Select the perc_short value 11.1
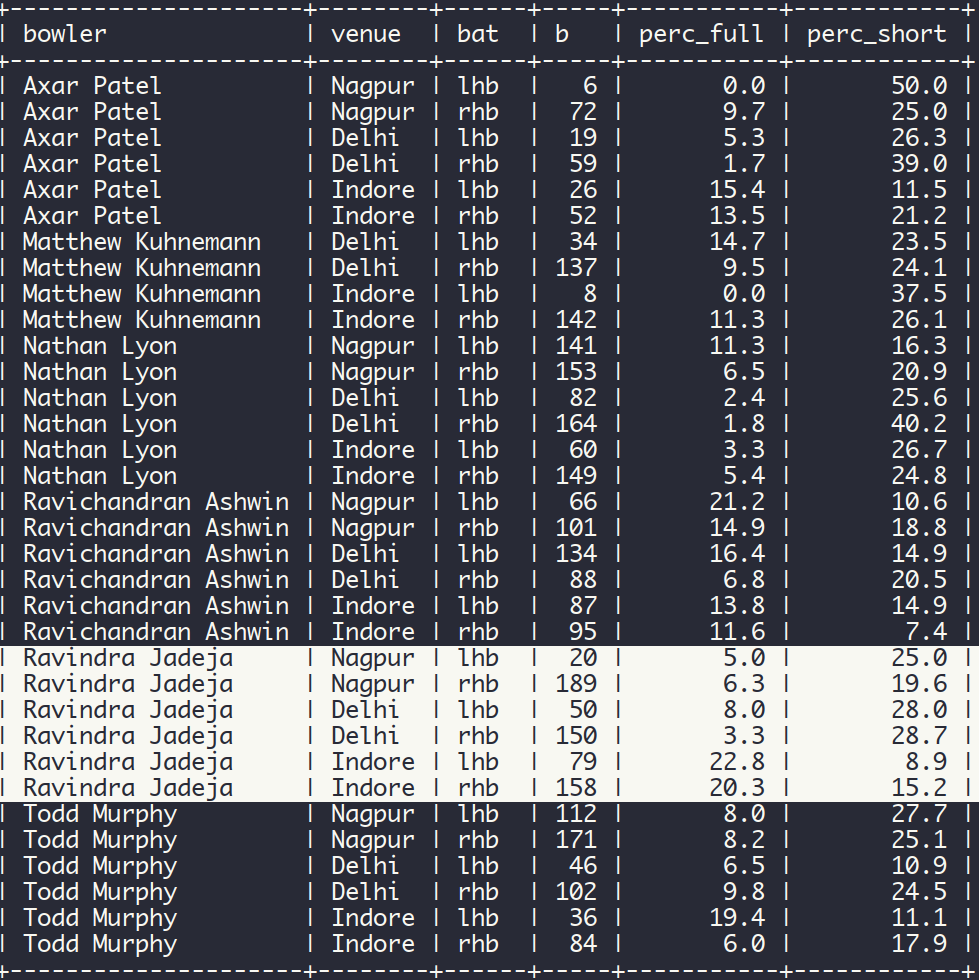Screen dimensions: 979x980 919,918
